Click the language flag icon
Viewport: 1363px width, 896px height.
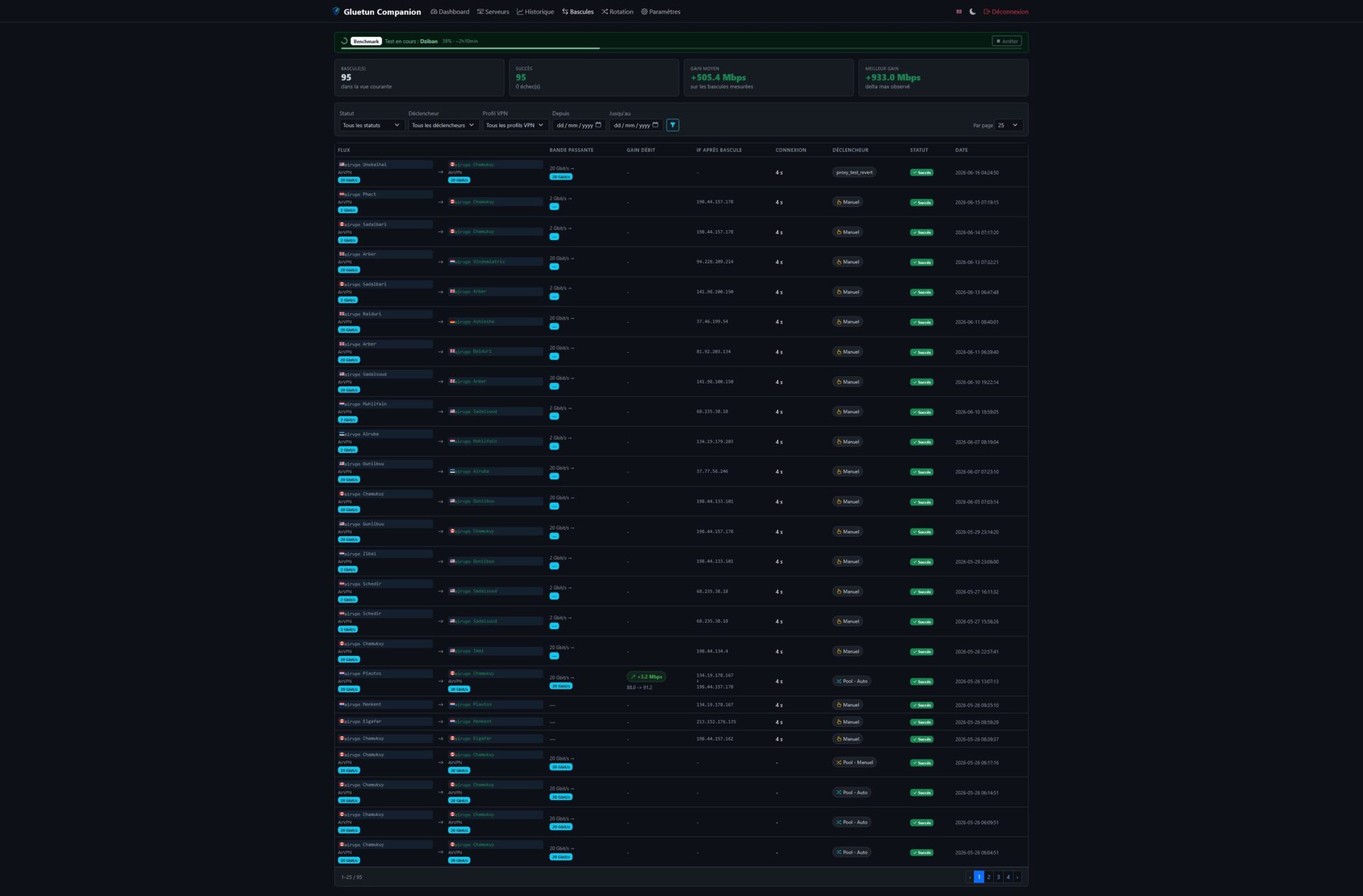coord(959,11)
